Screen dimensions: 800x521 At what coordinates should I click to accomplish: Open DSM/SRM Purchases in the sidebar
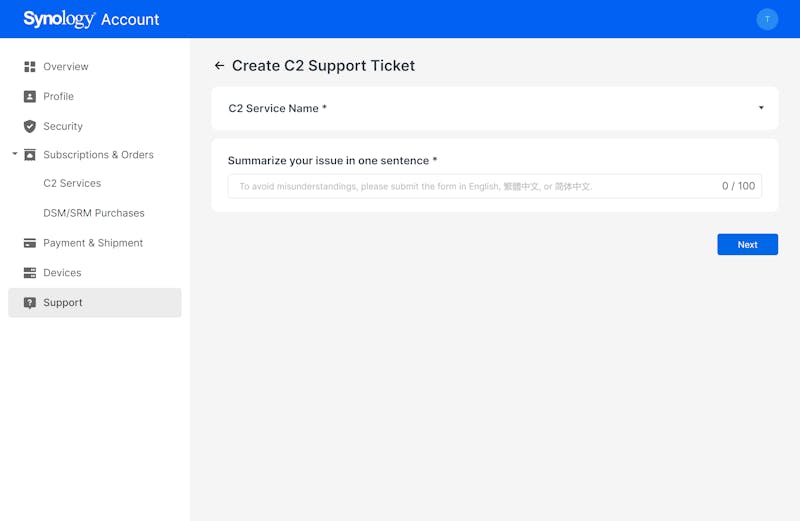click(x=94, y=213)
